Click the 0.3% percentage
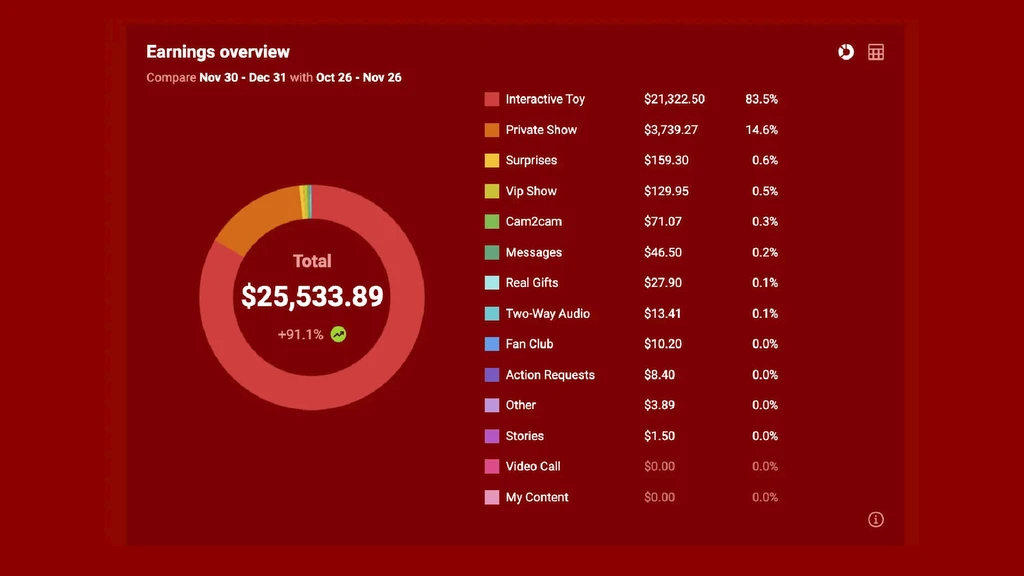Image resolution: width=1024 pixels, height=576 pixels. (x=765, y=221)
